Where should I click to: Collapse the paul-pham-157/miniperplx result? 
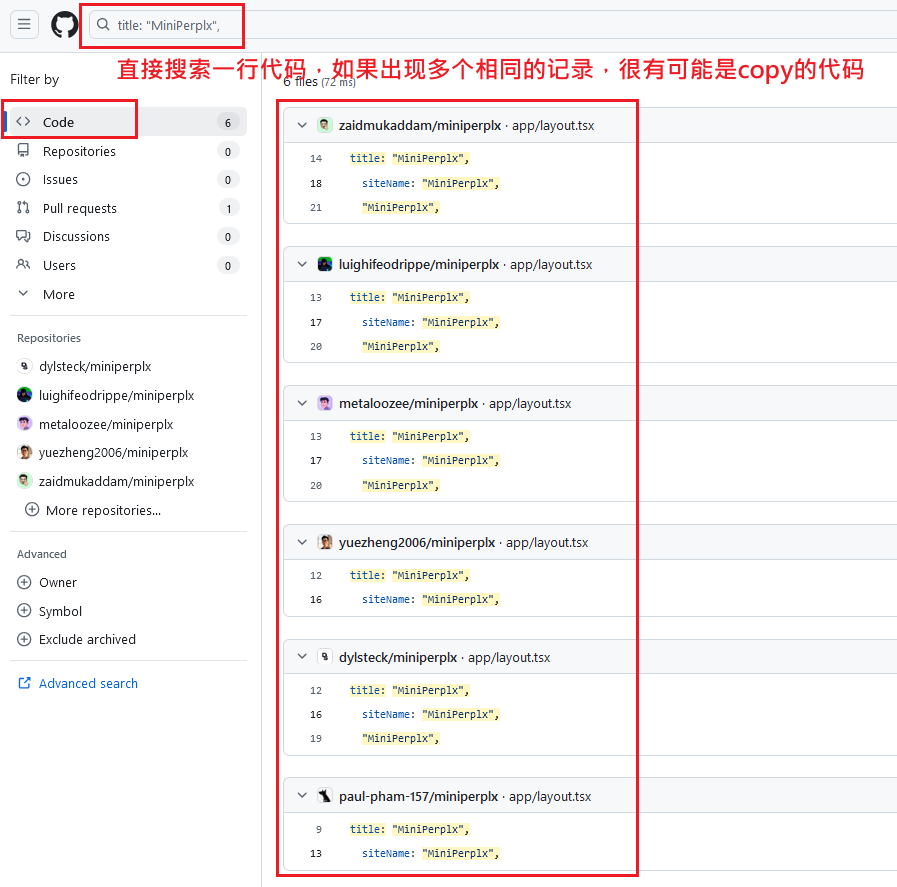coord(302,795)
